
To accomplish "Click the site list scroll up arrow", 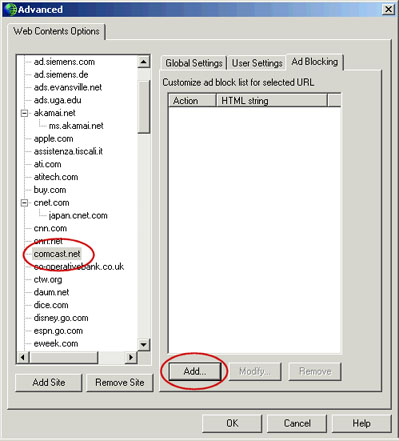I will pos(144,62).
